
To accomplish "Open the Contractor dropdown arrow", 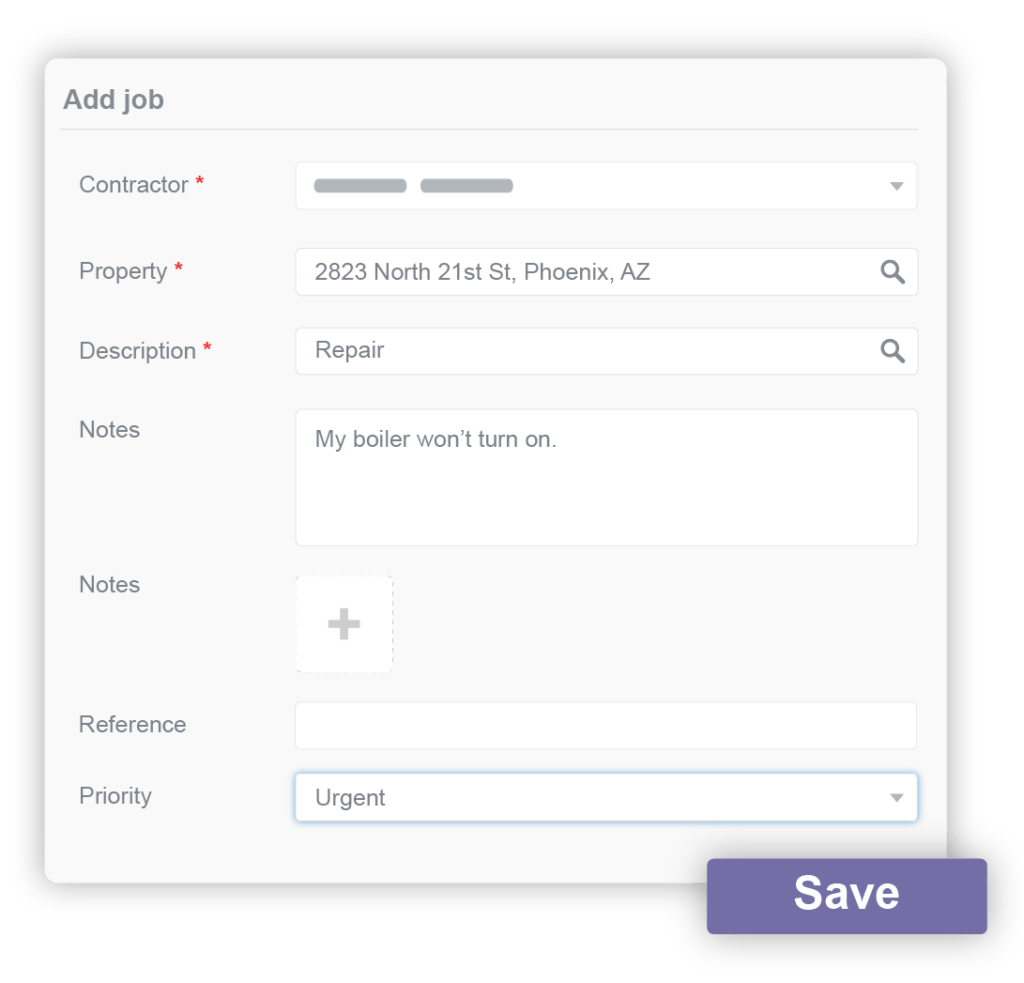I will pyautogui.click(x=897, y=185).
